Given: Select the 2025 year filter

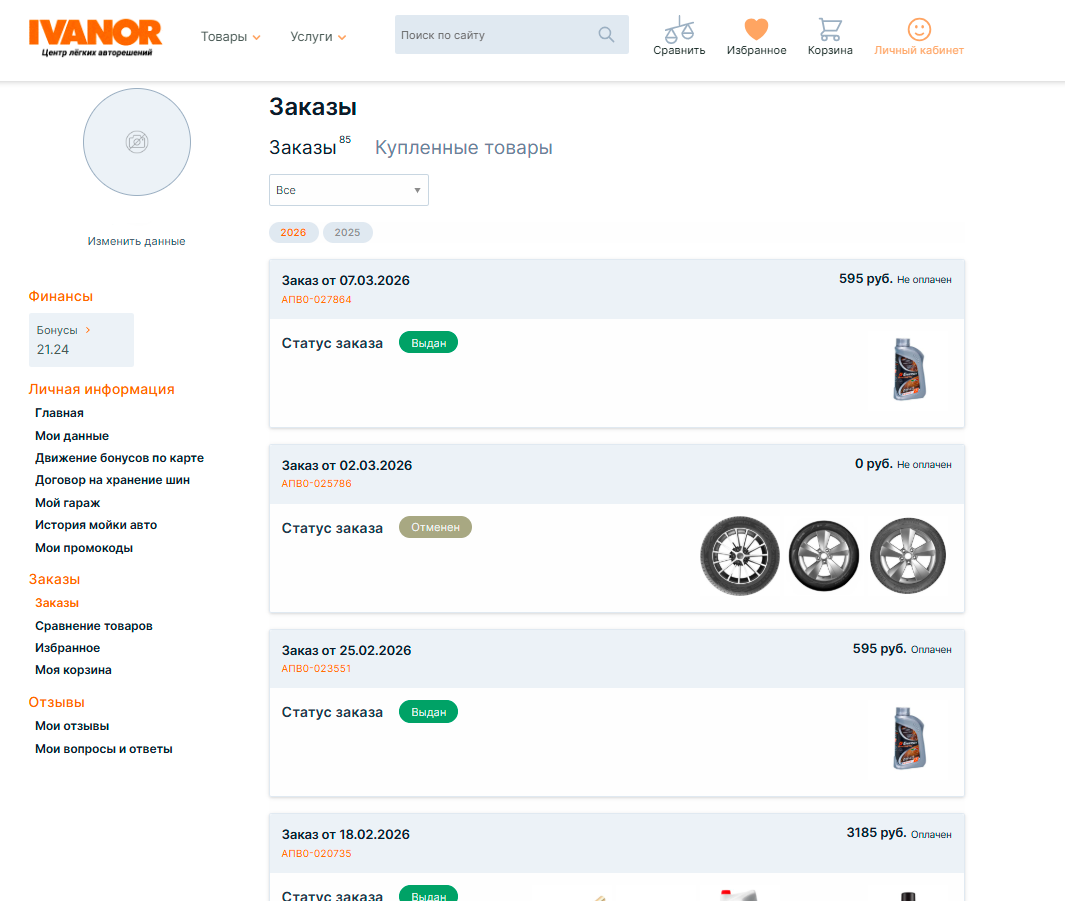Looking at the screenshot, I should coord(347,233).
